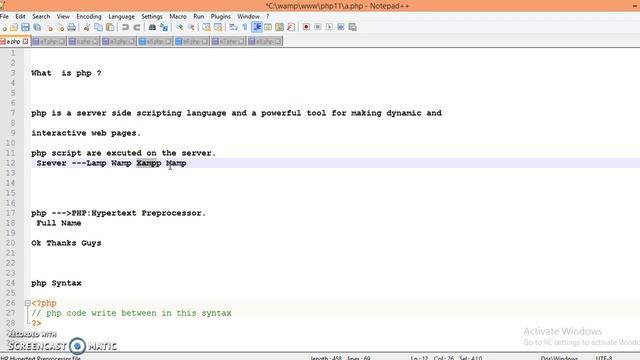640x360 pixels.
Task: Click the Close All toolbar icon
Action: tap(60, 27)
